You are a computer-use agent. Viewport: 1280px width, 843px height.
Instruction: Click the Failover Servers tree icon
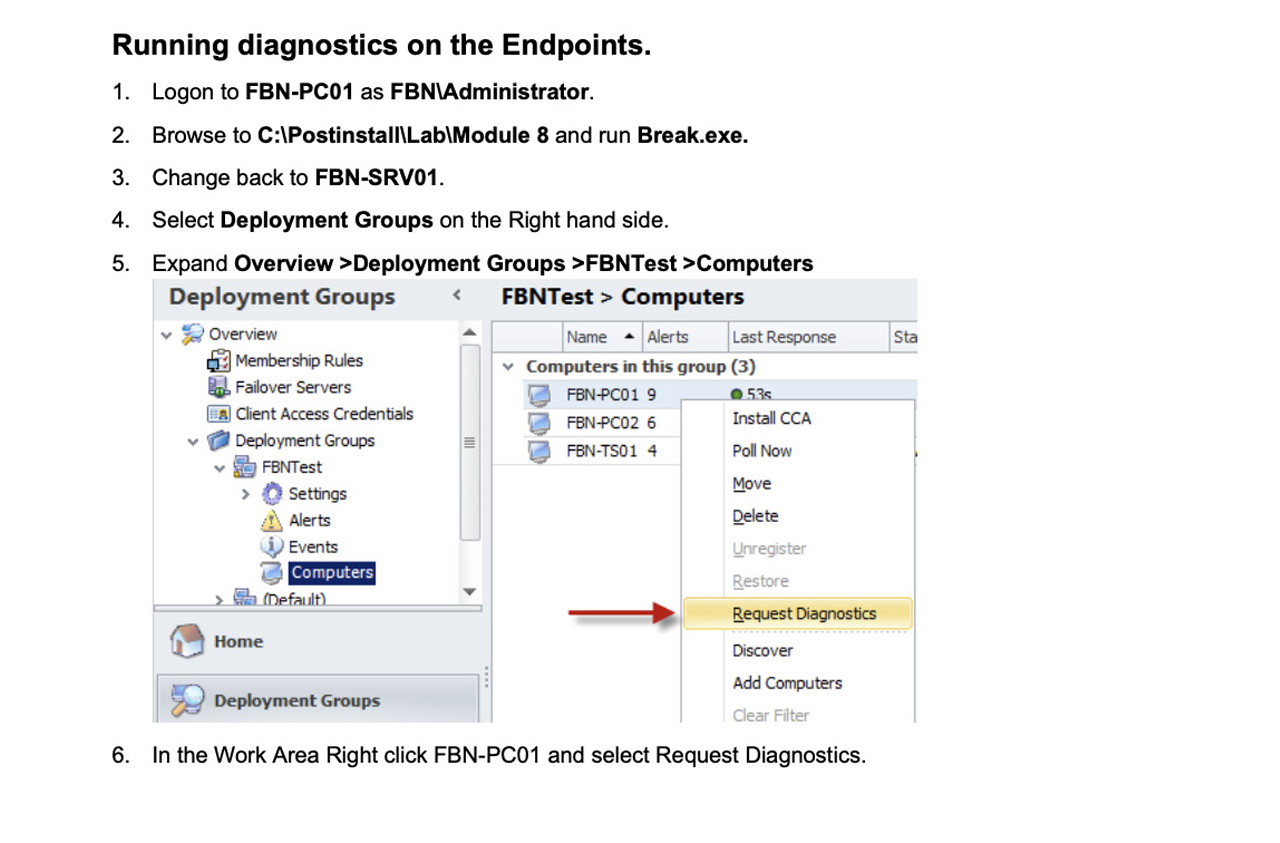219,387
